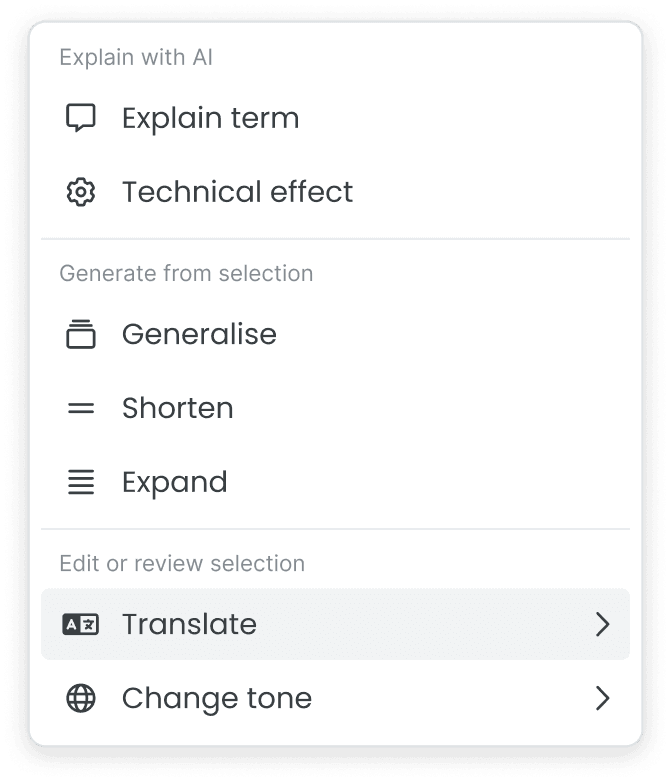The width and height of the screenshot is (671, 781).
Task: Expand the Change tone submenu arrow
Action: pos(602,698)
